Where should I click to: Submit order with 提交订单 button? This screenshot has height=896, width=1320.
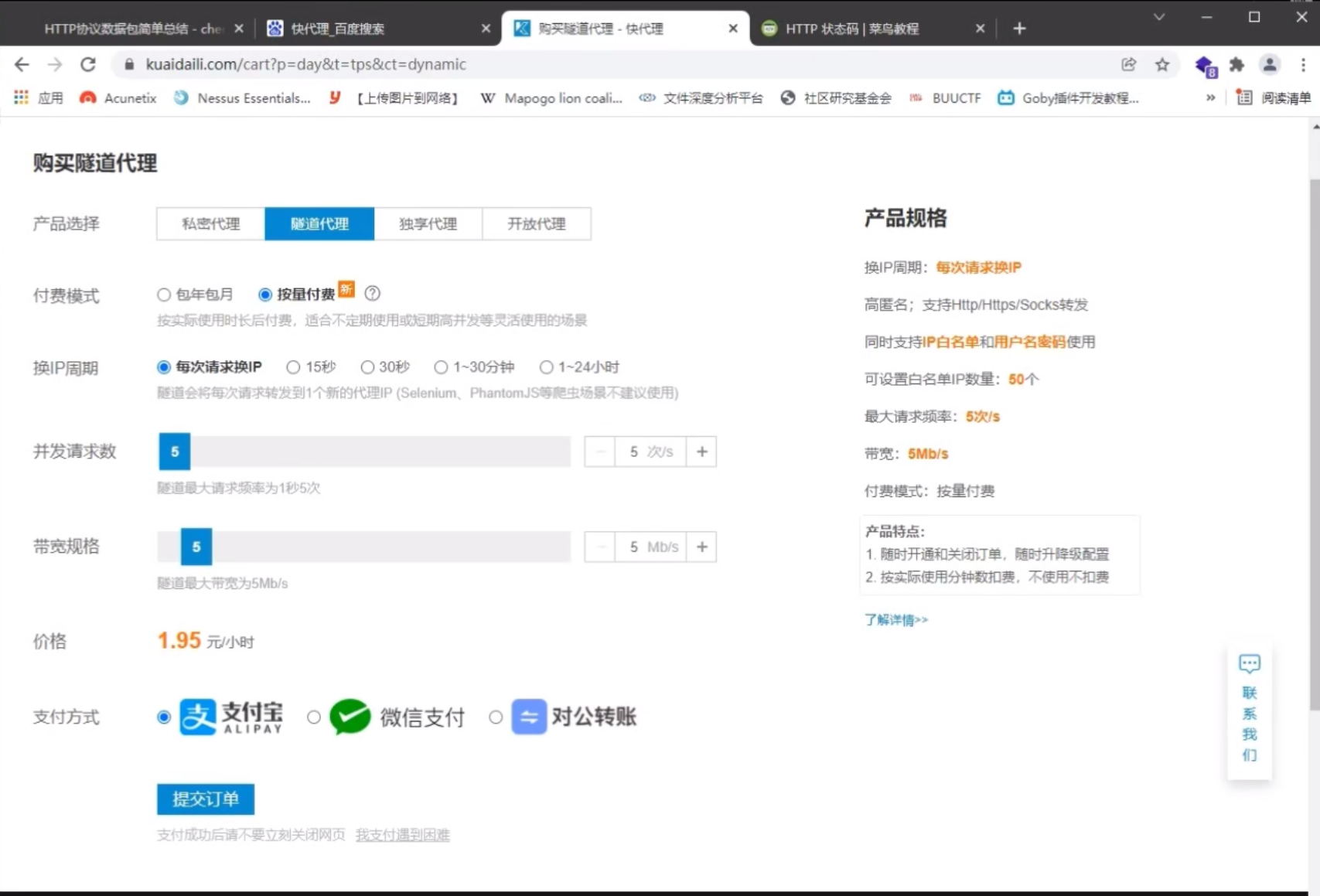[206, 799]
